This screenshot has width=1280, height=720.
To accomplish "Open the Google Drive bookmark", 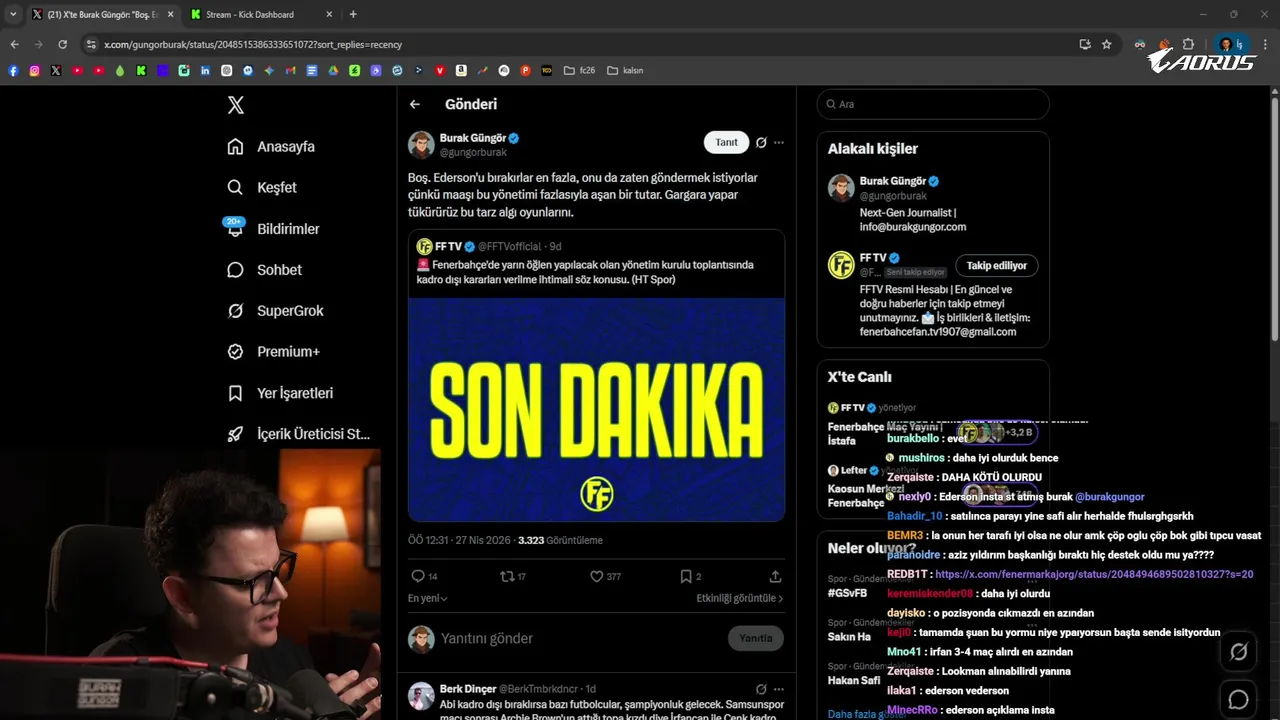I will (x=333, y=70).
